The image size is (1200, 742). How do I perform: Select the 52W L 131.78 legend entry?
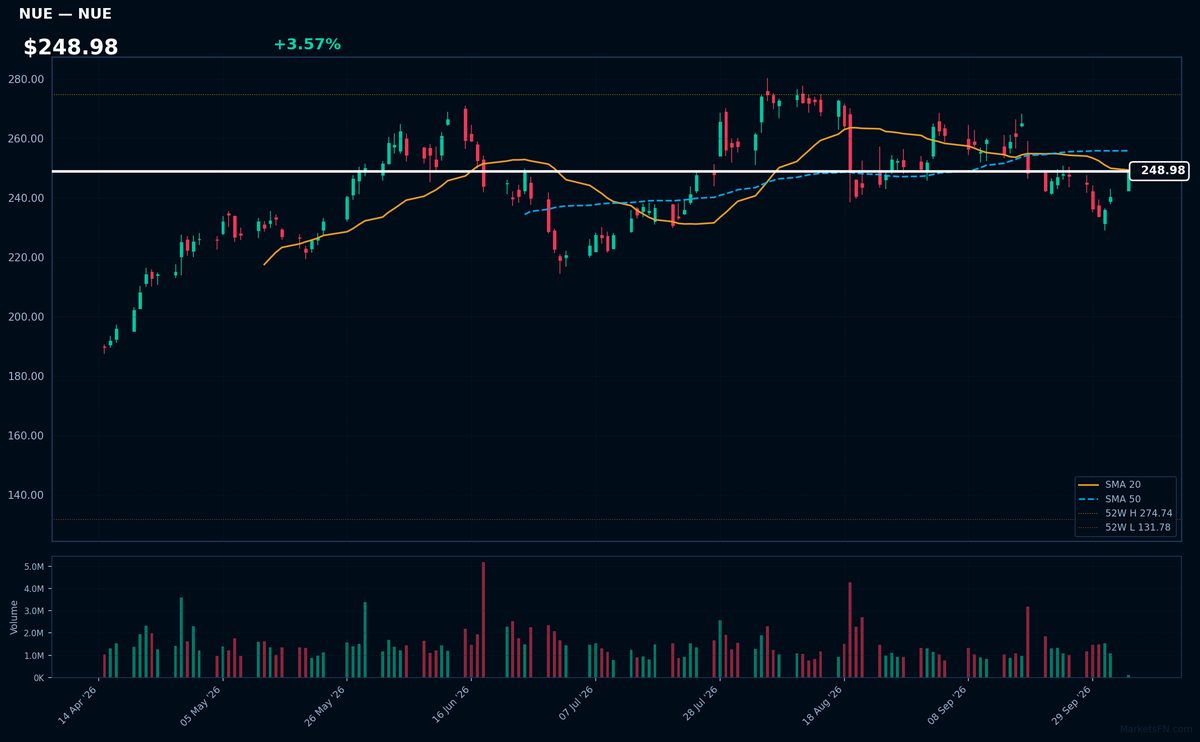point(1125,527)
